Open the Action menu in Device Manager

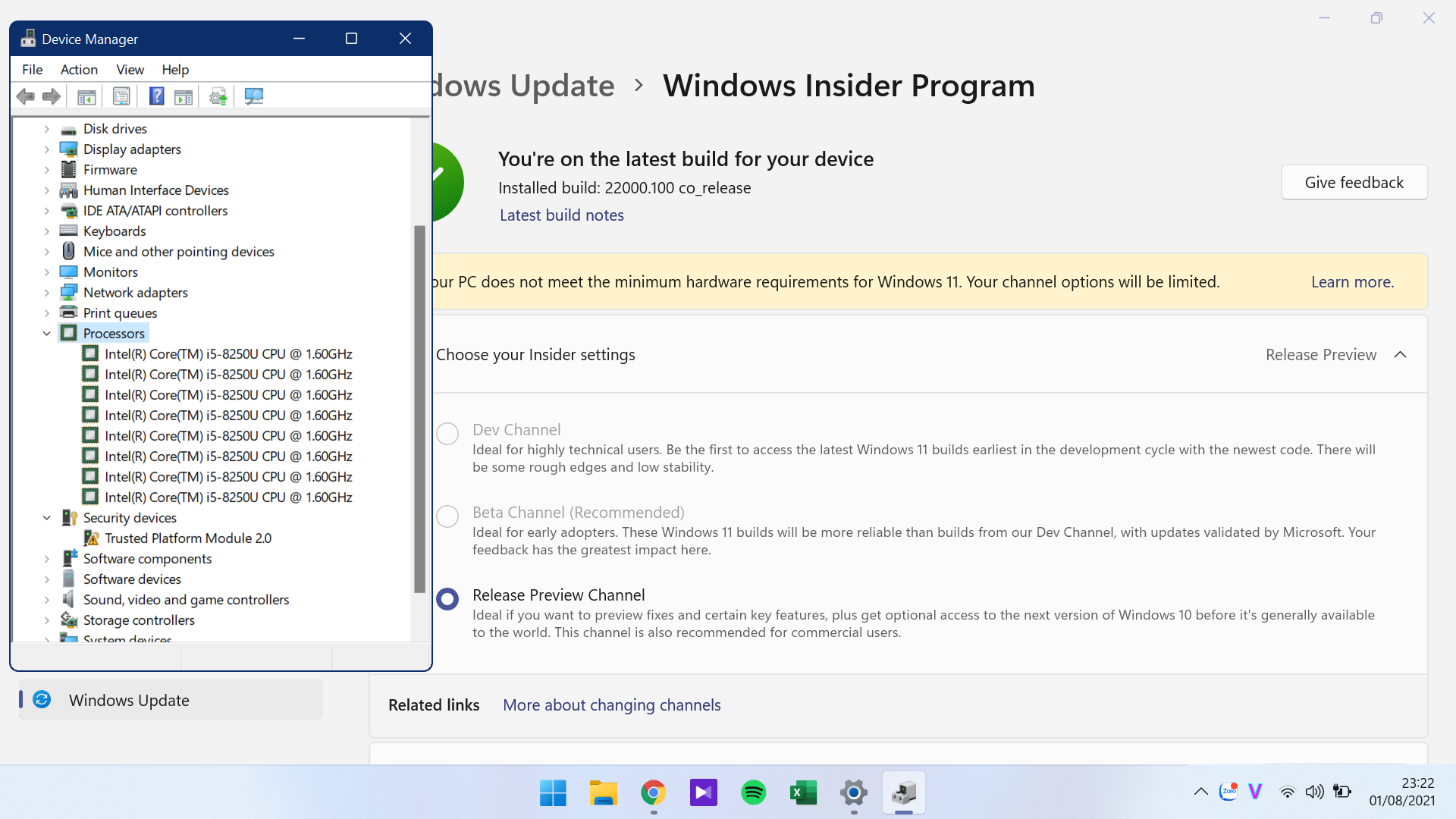tap(79, 69)
